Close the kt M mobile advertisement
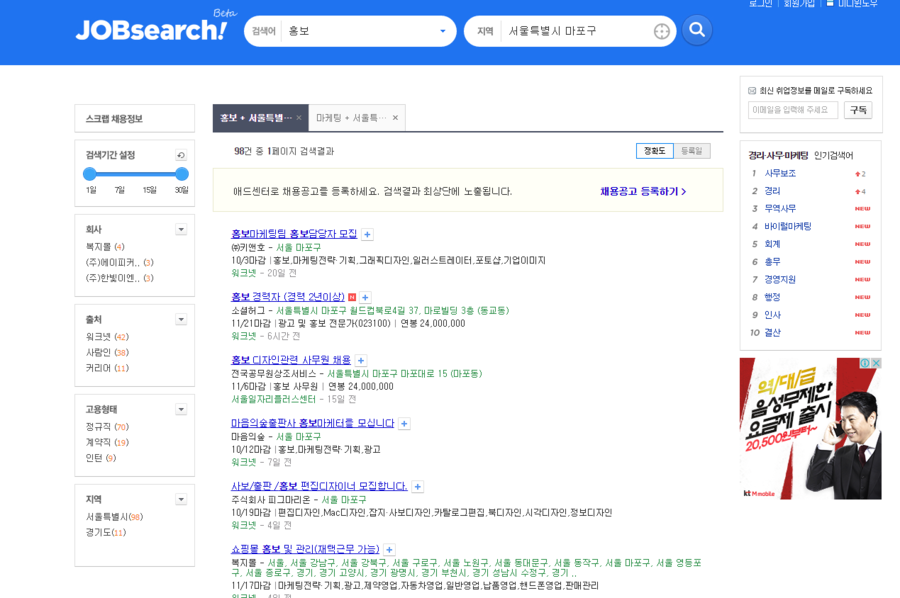900x598 pixels. 876,363
